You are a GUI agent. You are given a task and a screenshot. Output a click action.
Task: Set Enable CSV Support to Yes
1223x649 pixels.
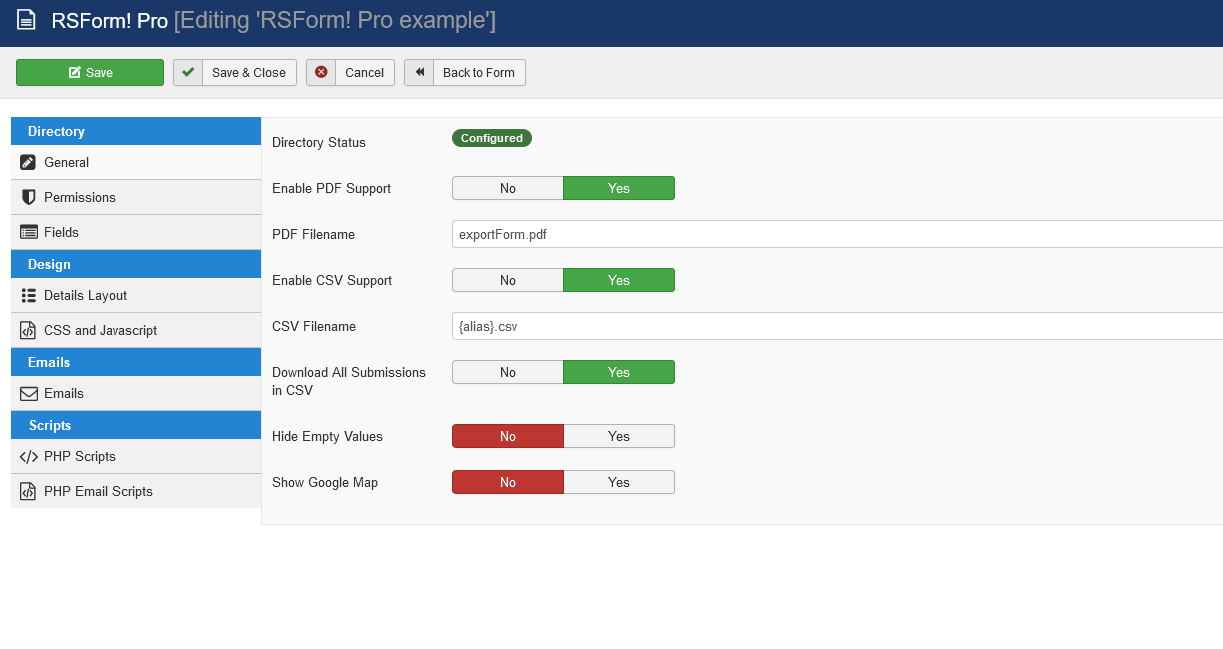(619, 280)
